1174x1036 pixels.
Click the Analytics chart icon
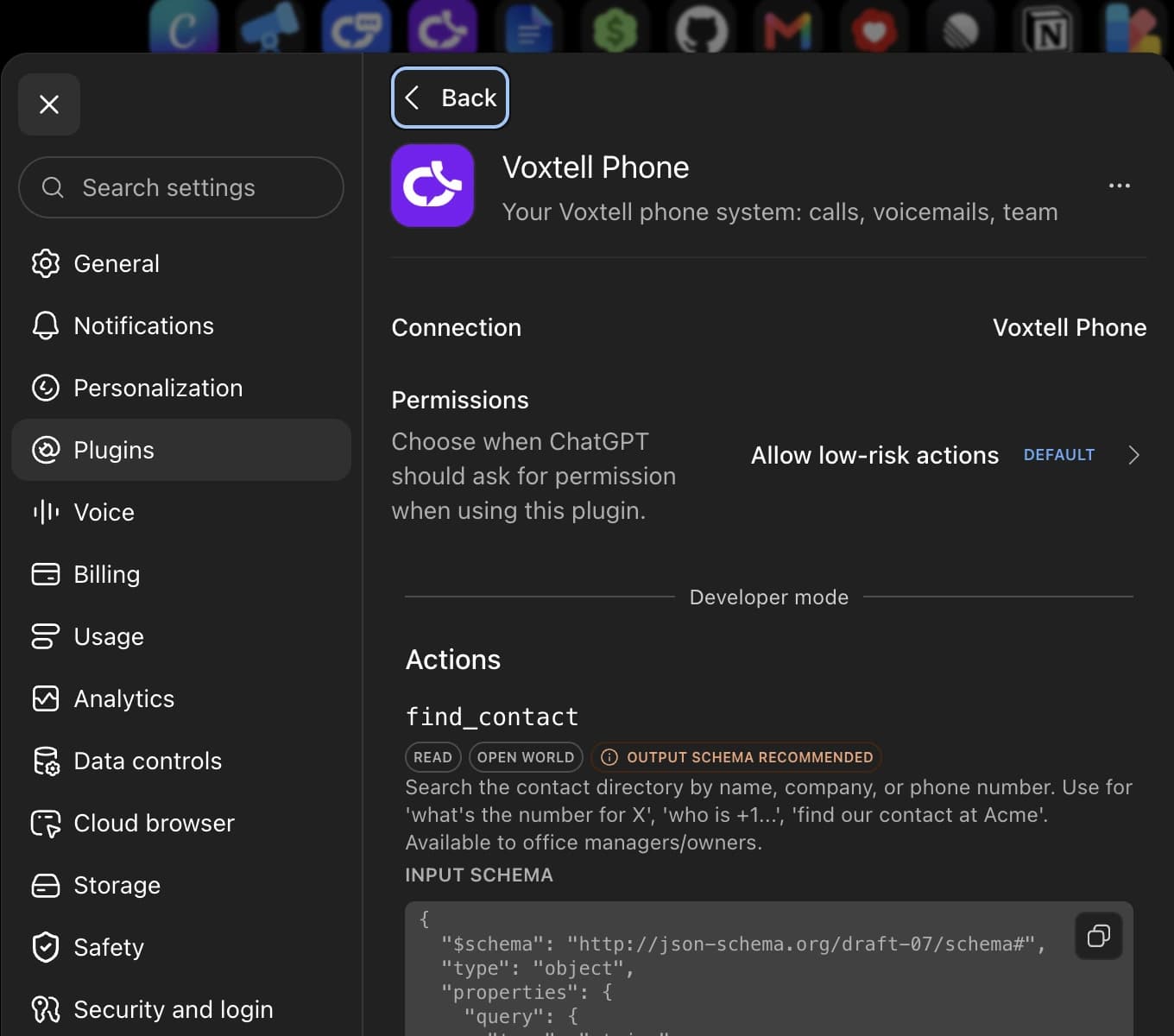(x=46, y=698)
